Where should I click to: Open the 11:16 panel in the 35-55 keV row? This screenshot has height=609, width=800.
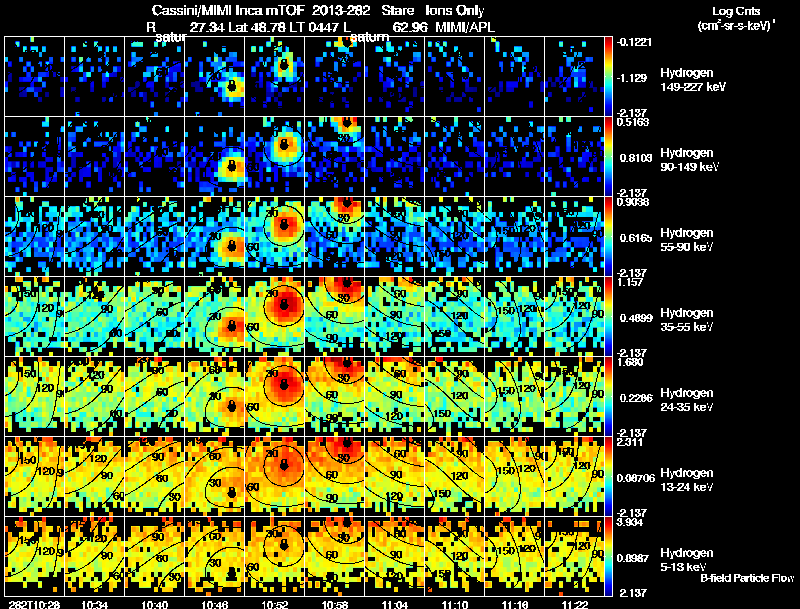tap(514, 316)
